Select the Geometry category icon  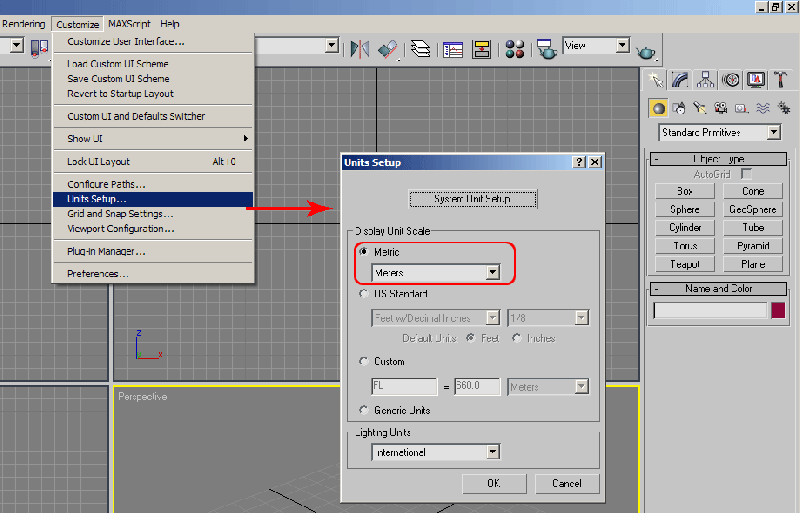pos(658,108)
